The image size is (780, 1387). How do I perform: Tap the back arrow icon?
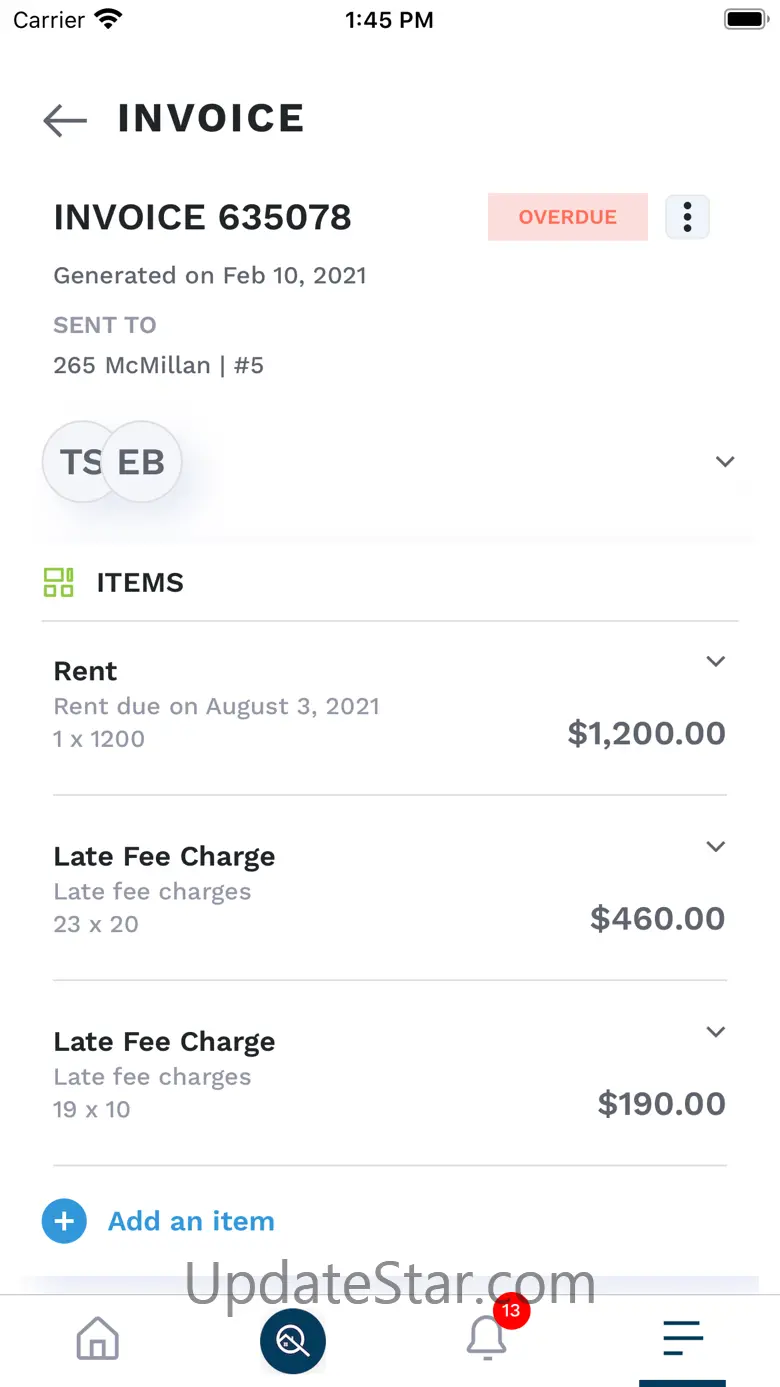click(x=65, y=120)
